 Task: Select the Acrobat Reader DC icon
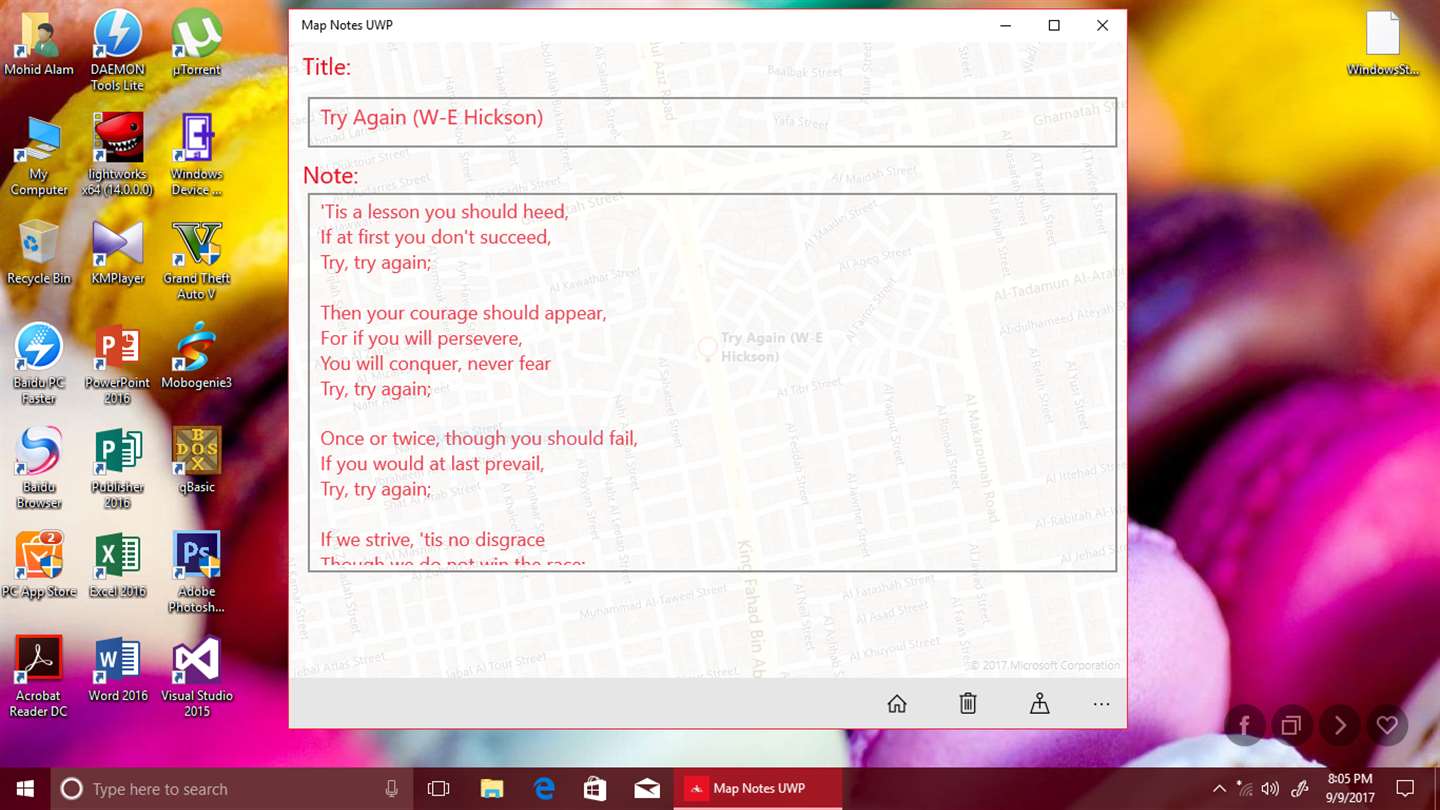(x=39, y=677)
